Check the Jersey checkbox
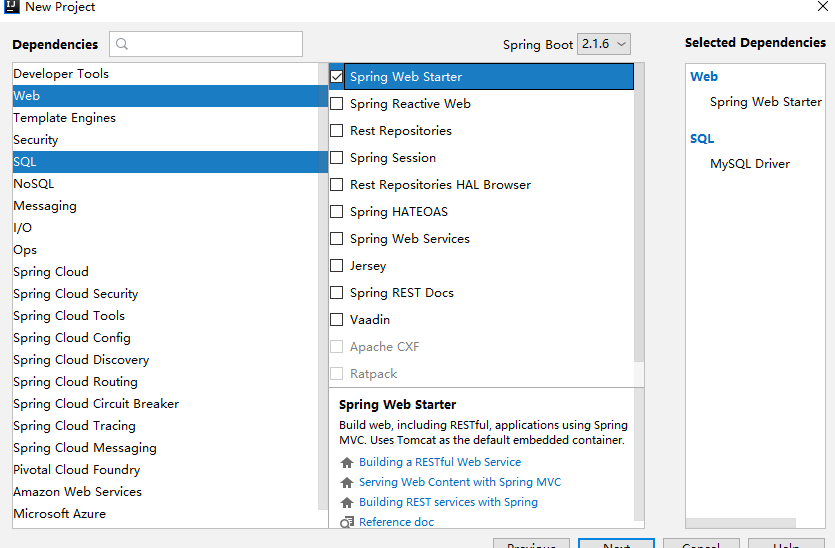This screenshot has height=548, width=835. point(337,265)
